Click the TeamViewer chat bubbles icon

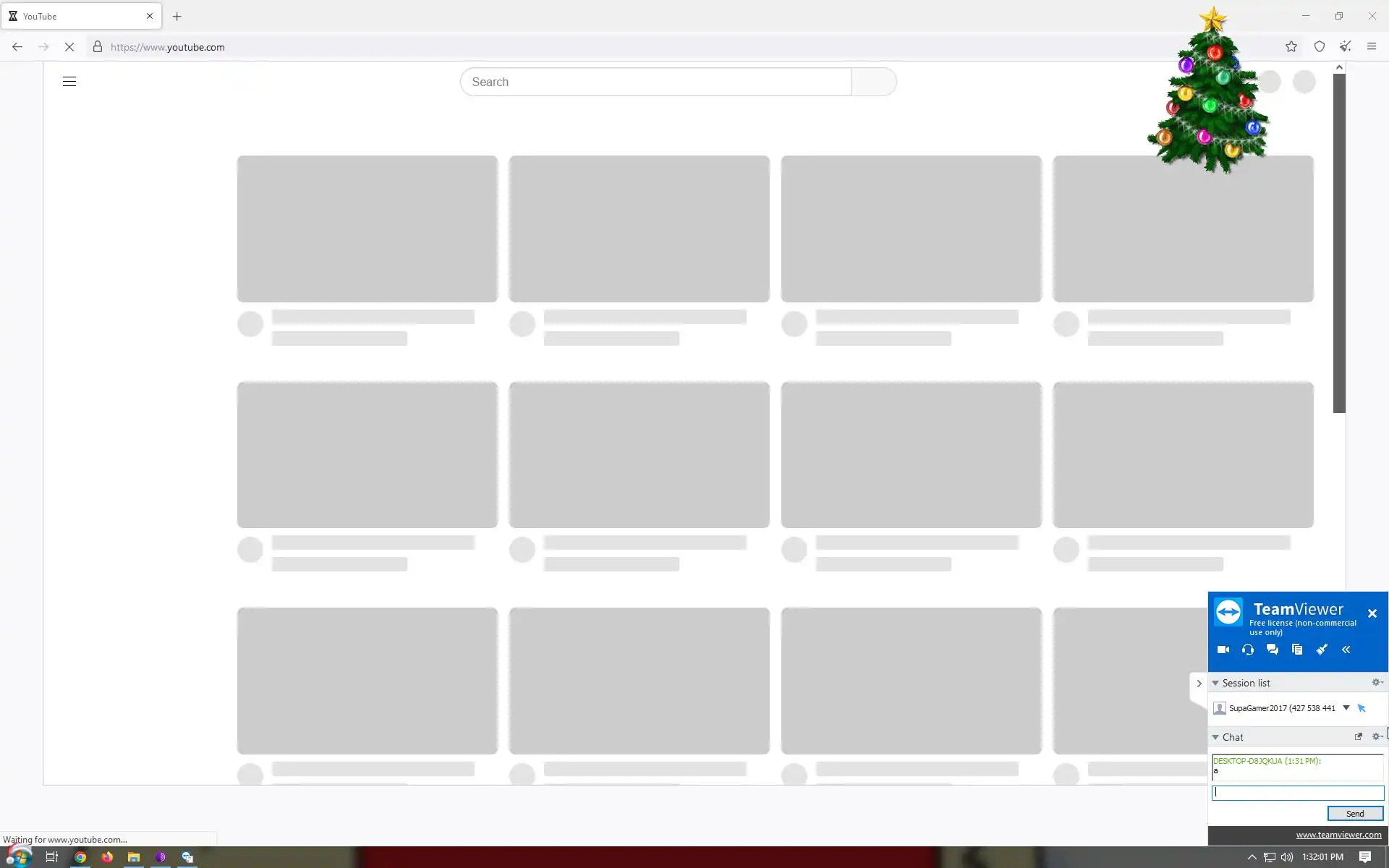[1273, 650]
